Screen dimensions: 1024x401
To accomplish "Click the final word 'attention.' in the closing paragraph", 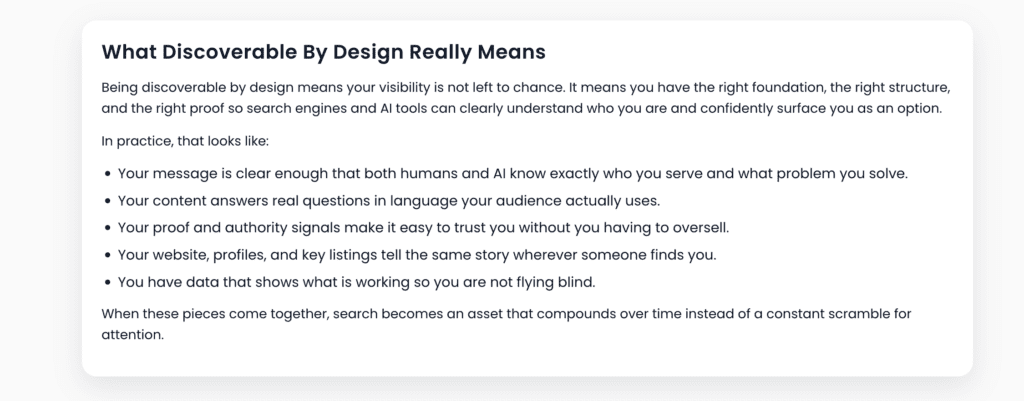I will coord(132,335).
